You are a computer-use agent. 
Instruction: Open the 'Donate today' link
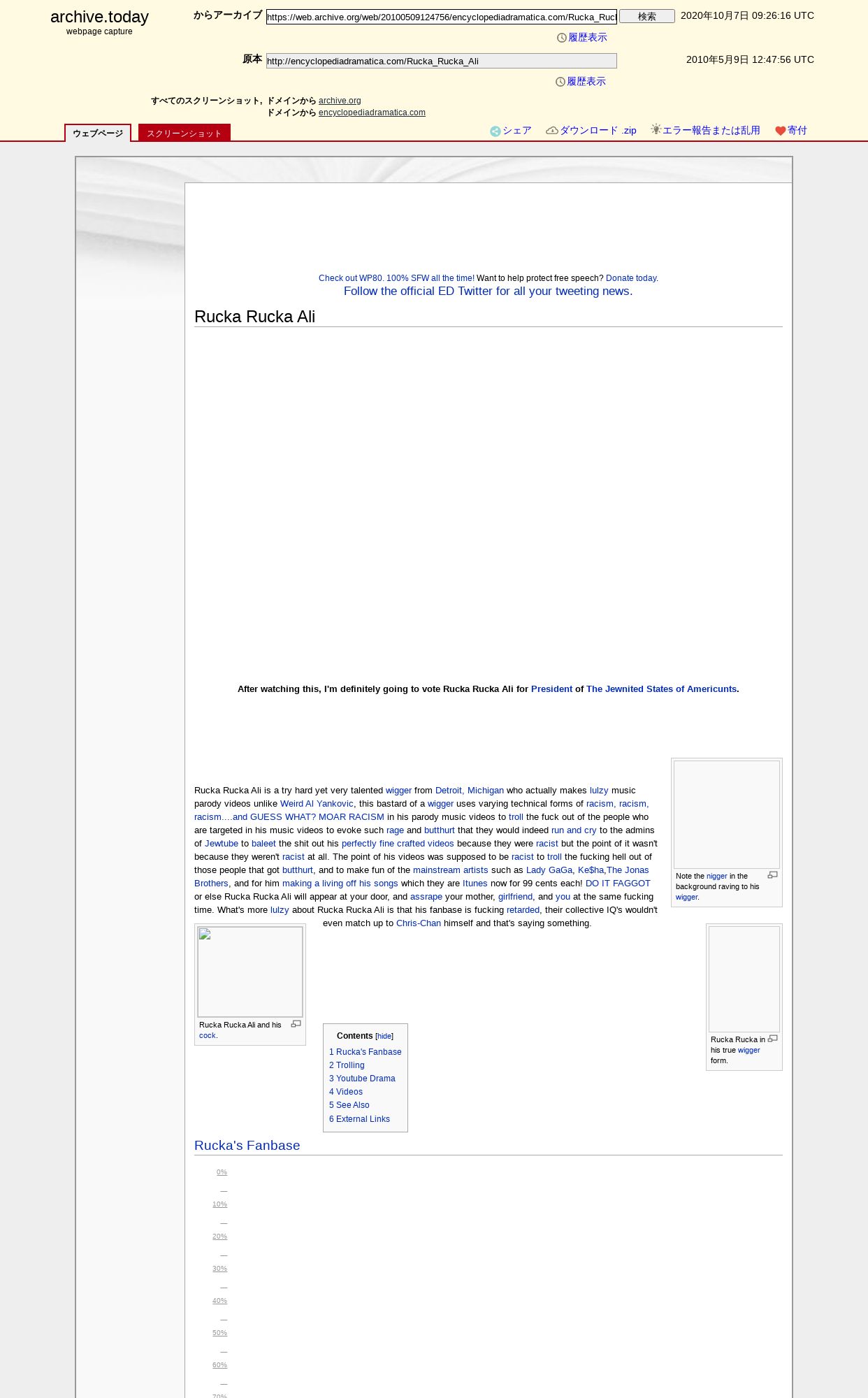(632, 278)
